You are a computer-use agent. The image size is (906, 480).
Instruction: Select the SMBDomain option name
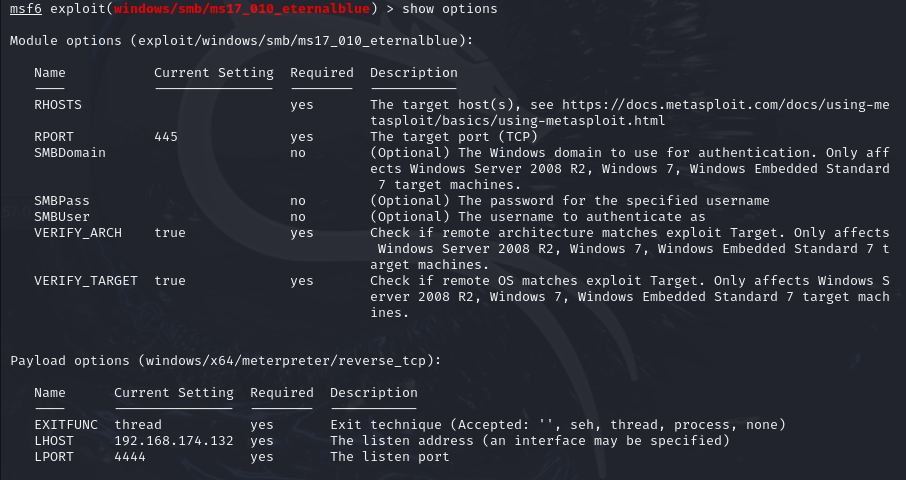(70, 153)
